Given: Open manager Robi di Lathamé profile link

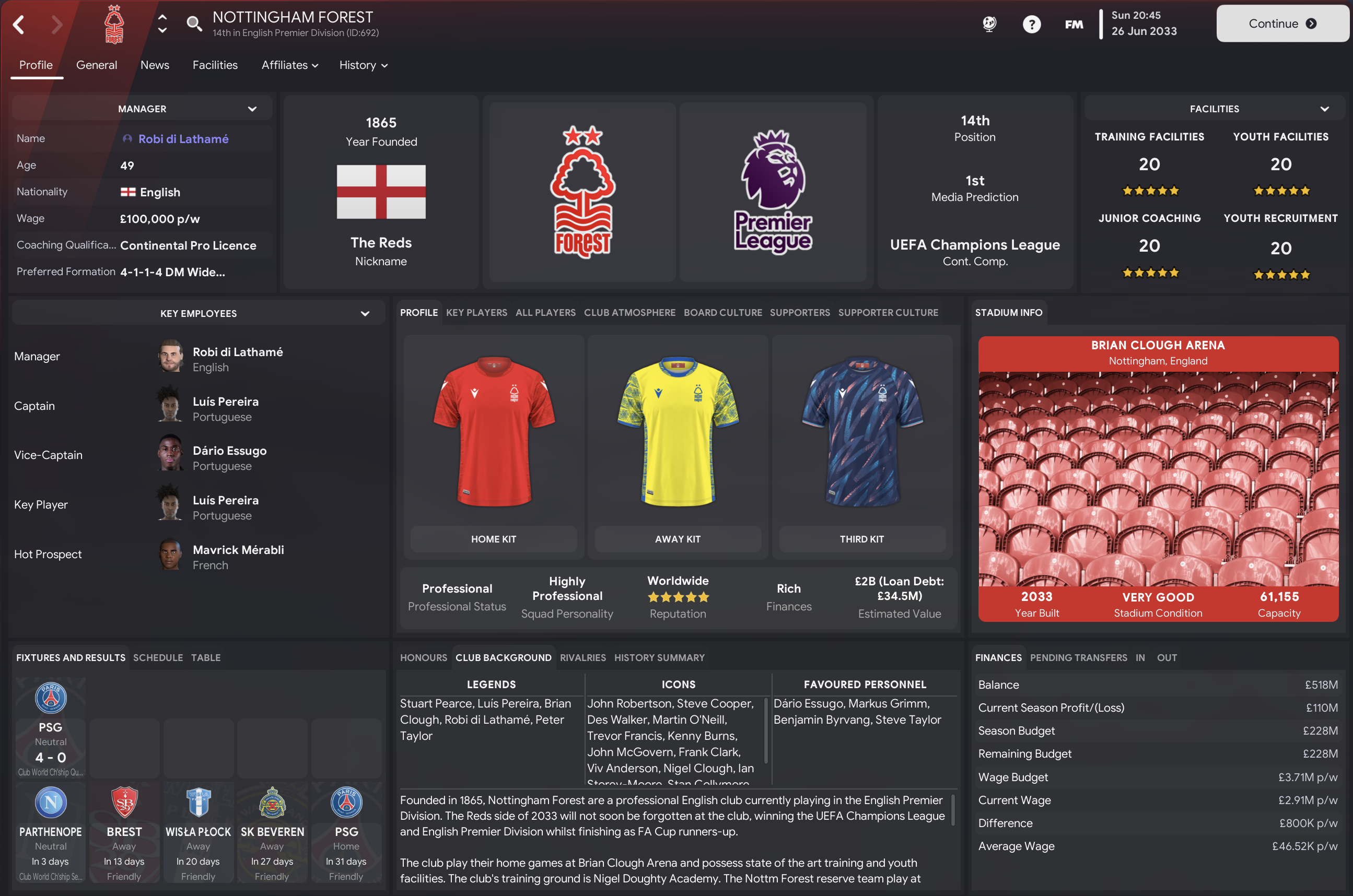Looking at the screenshot, I should (x=183, y=139).
